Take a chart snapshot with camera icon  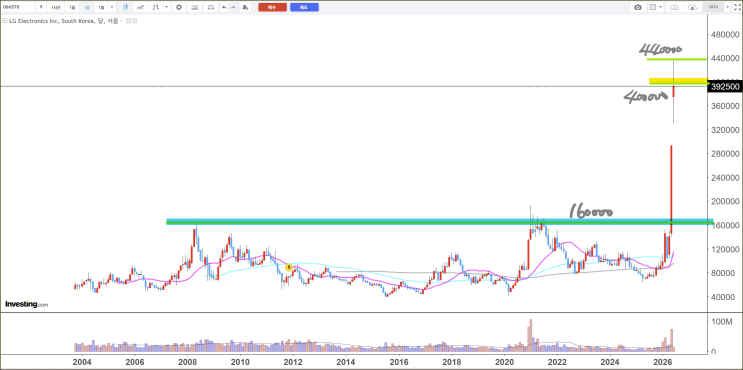pos(638,7)
